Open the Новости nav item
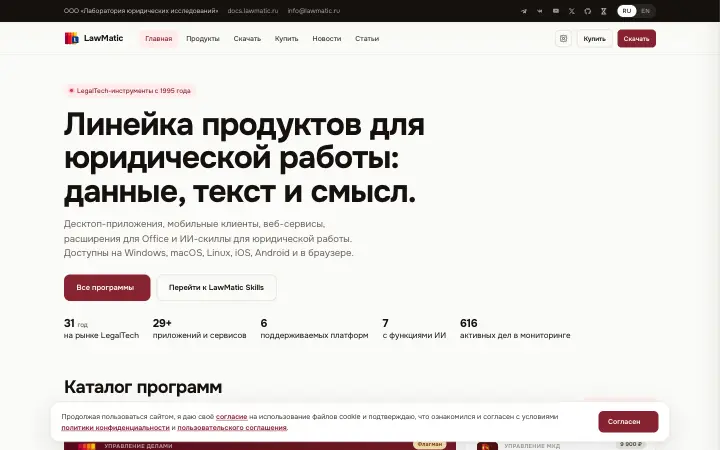The image size is (720, 450). (327, 39)
